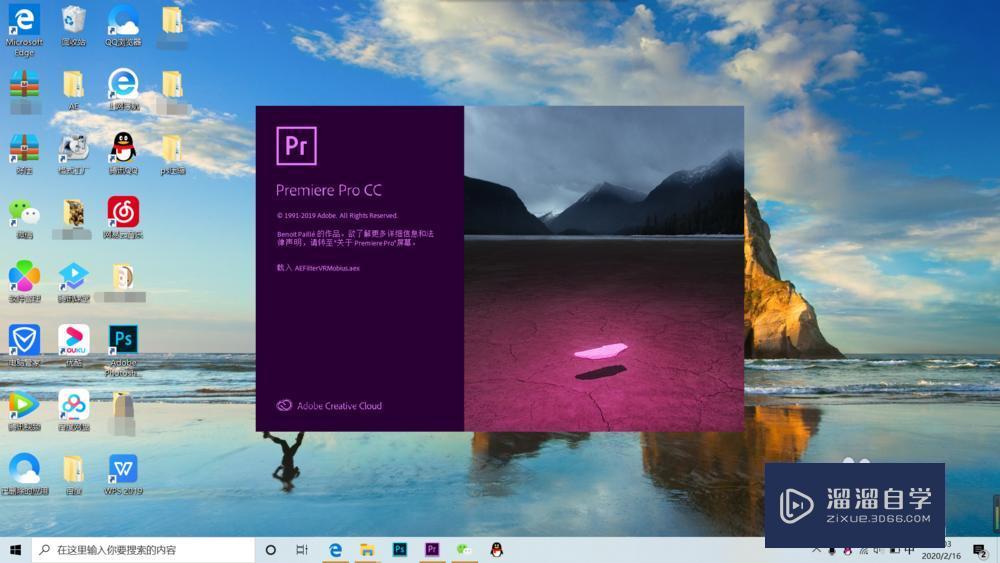Launch the Youku desktop shortcut
Image resolution: width=1000 pixels, height=563 pixels.
pyautogui.click(x=73, y=340)
